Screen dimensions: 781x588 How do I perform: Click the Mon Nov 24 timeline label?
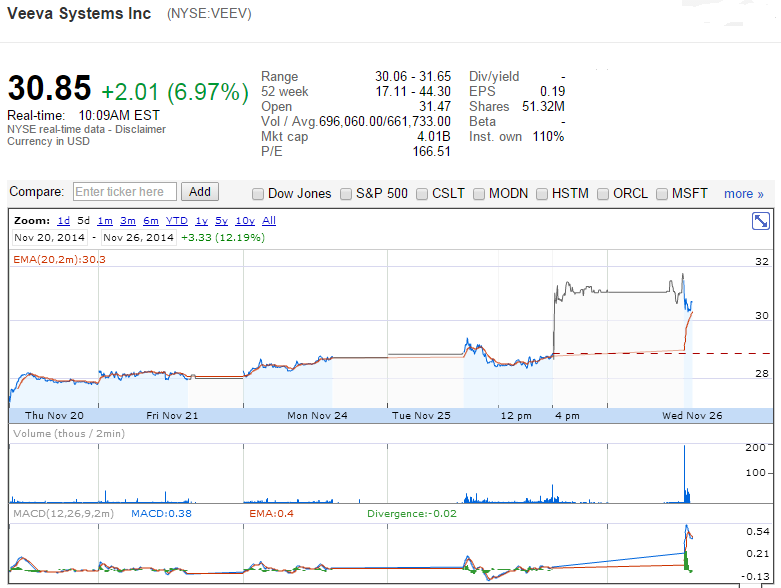[x=317, y=415]
